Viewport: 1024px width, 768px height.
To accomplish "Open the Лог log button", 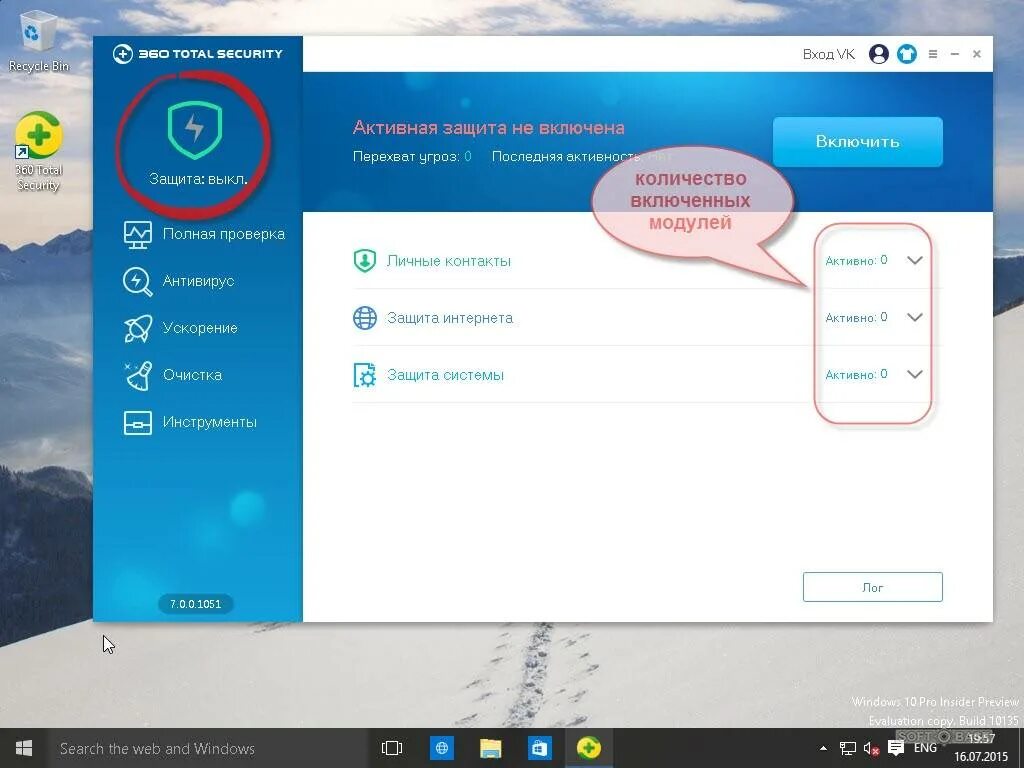I will [x=872, y=587].
